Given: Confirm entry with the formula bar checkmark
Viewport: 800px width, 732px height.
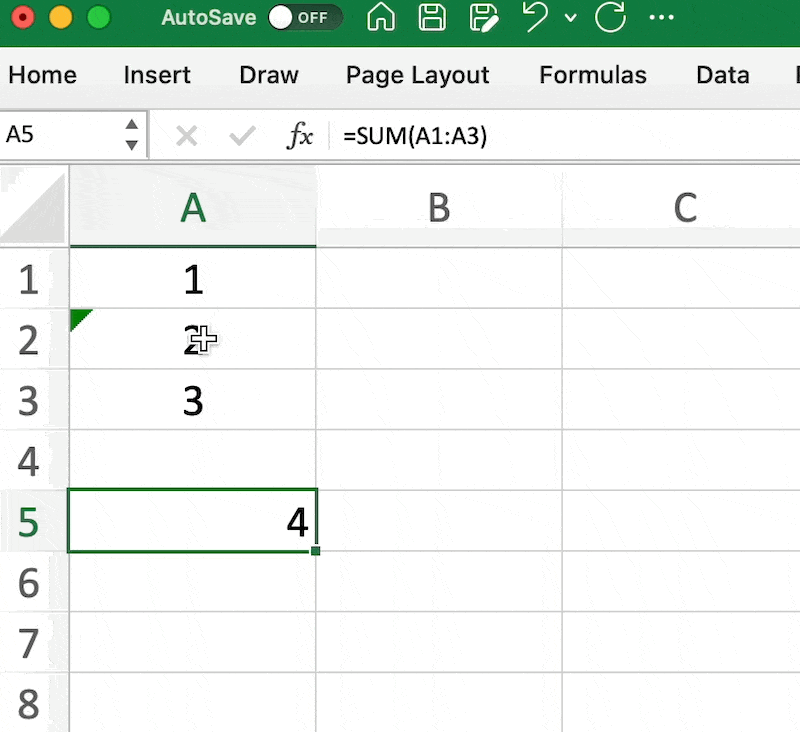Looking at the screenshot, I should click(x=240, y=135).
